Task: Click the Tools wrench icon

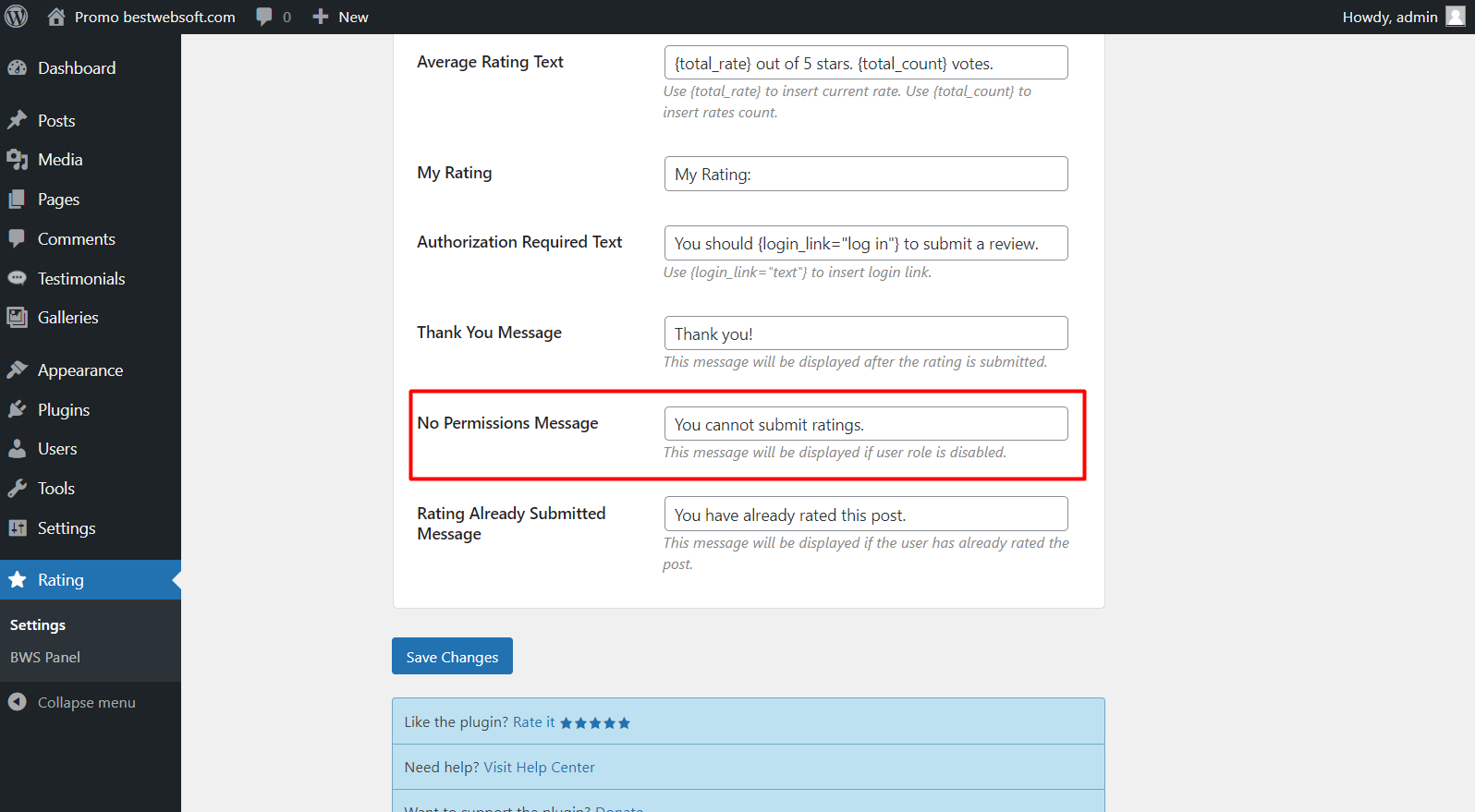Action: (18, 489)
